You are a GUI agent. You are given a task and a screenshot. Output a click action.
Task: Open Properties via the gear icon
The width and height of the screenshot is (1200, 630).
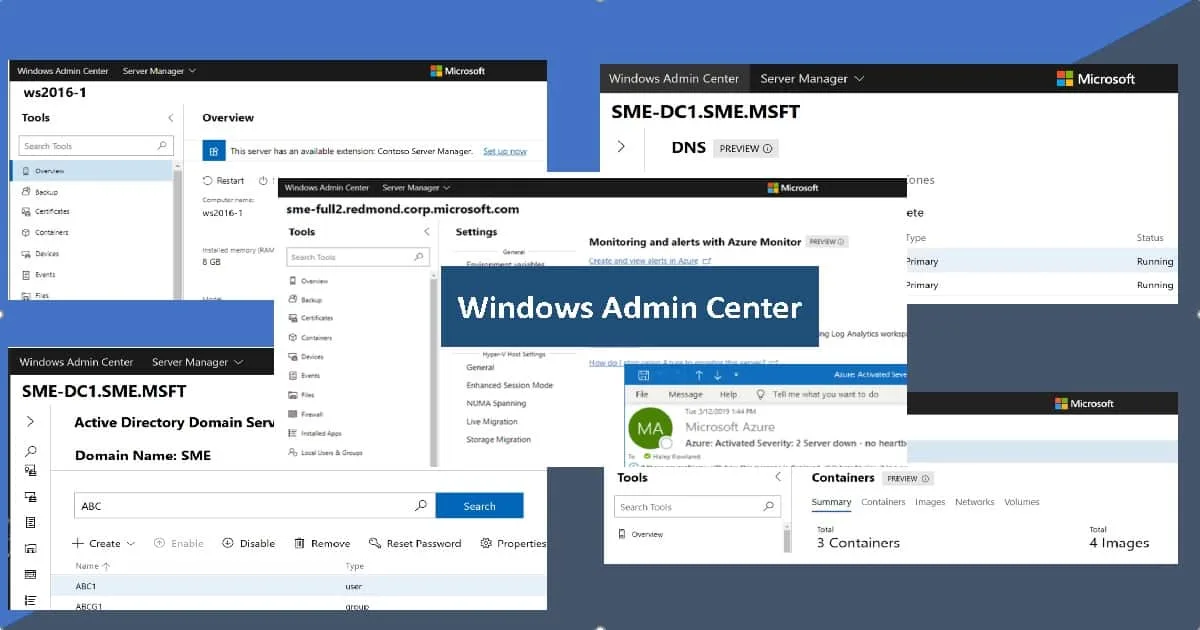click(x=486, y=543)
